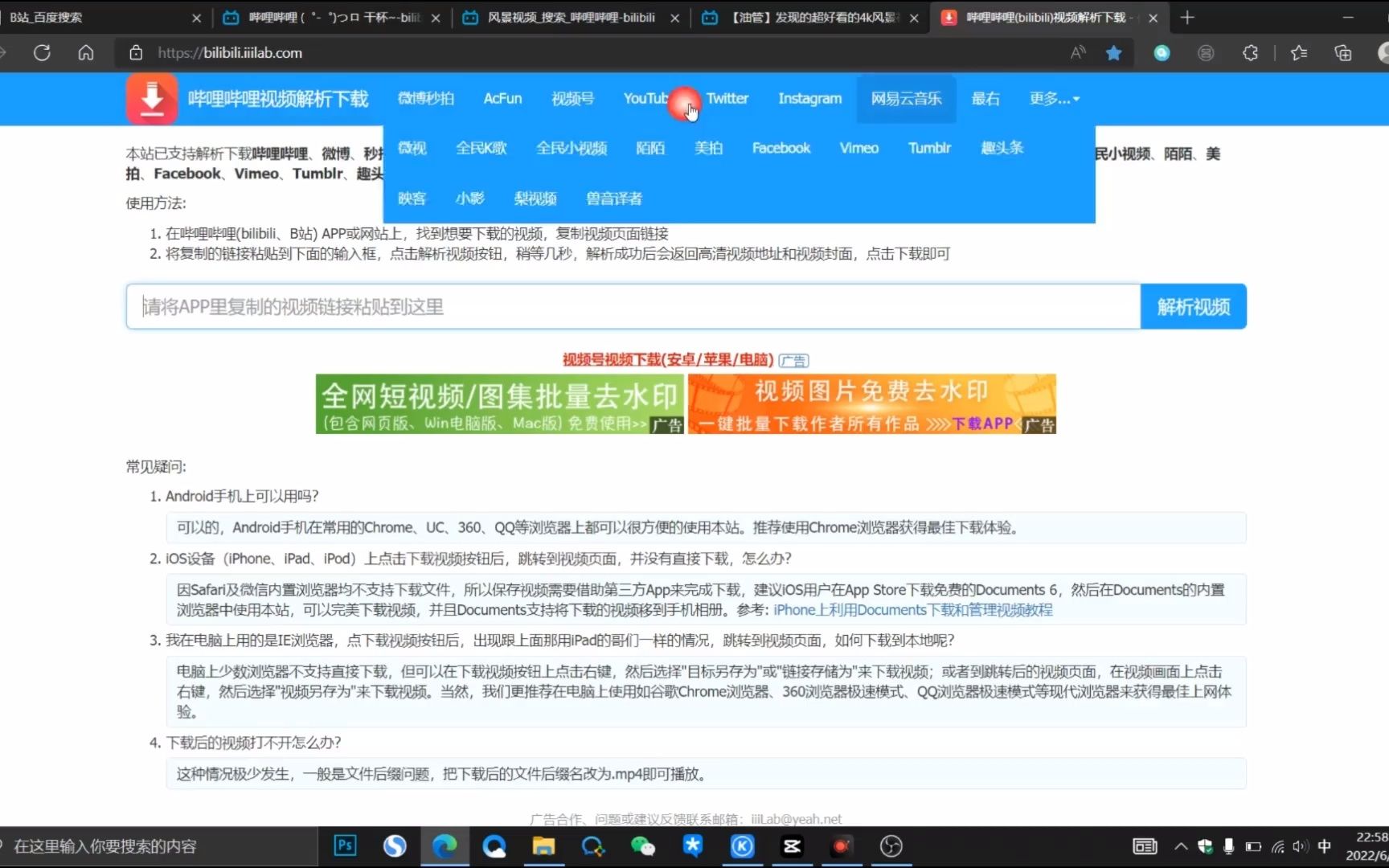The width and height of the screenshot is (1389, 868).
Task: Click the volume tray icon
Action: click(x=1300, y=846)
